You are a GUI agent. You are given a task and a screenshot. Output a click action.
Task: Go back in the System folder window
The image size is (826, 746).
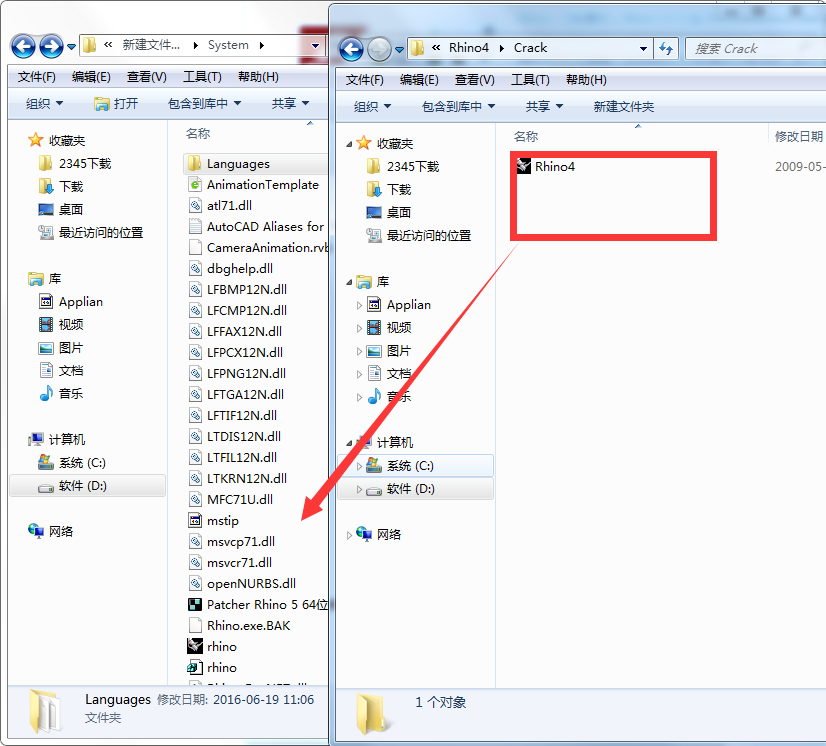23,46
